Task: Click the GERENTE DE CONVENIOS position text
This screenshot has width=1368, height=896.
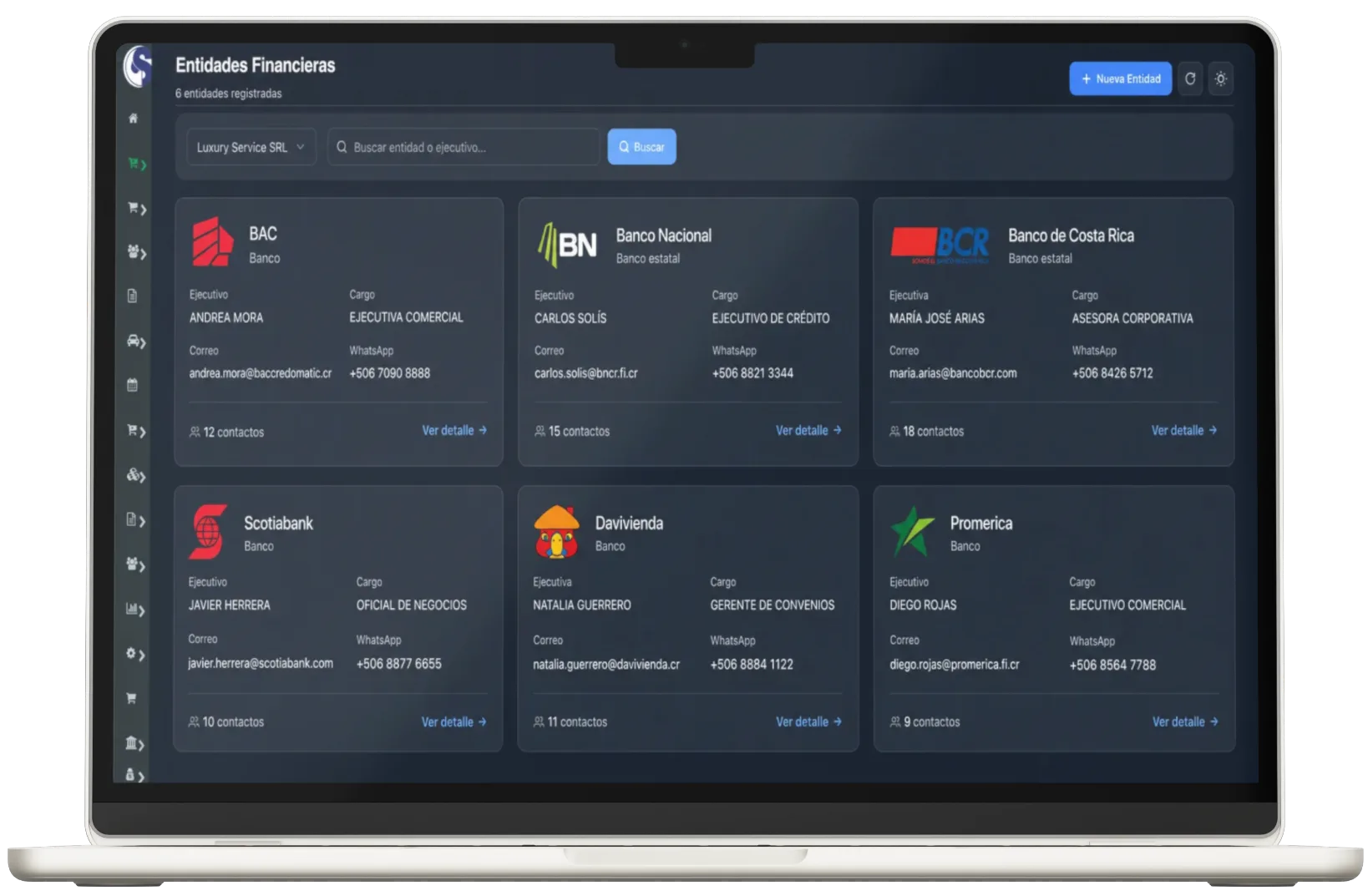Action: (x=773, y=605)
